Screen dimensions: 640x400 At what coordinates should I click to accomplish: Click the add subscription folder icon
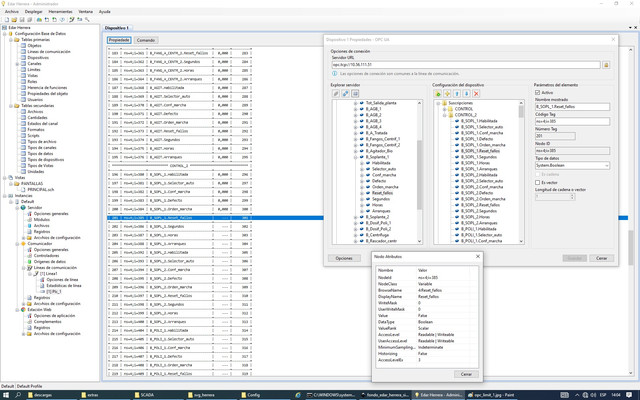tap(438, 94)
